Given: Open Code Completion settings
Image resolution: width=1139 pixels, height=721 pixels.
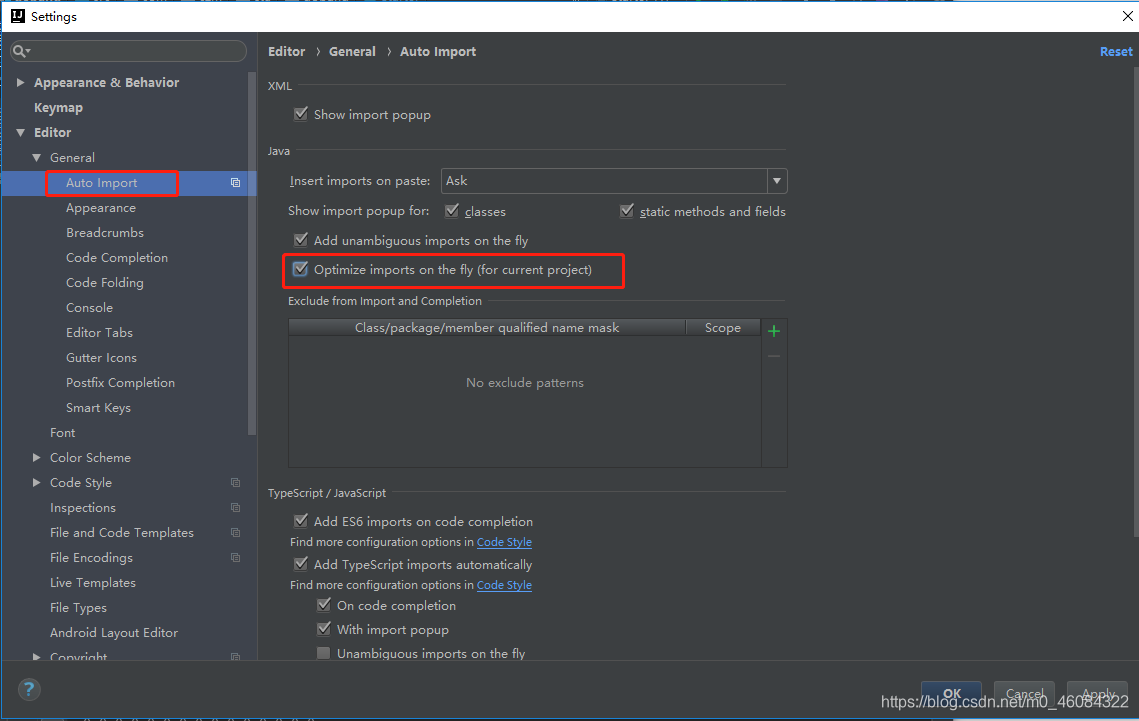Looking at the screenshot, I should tap(117, 258).
